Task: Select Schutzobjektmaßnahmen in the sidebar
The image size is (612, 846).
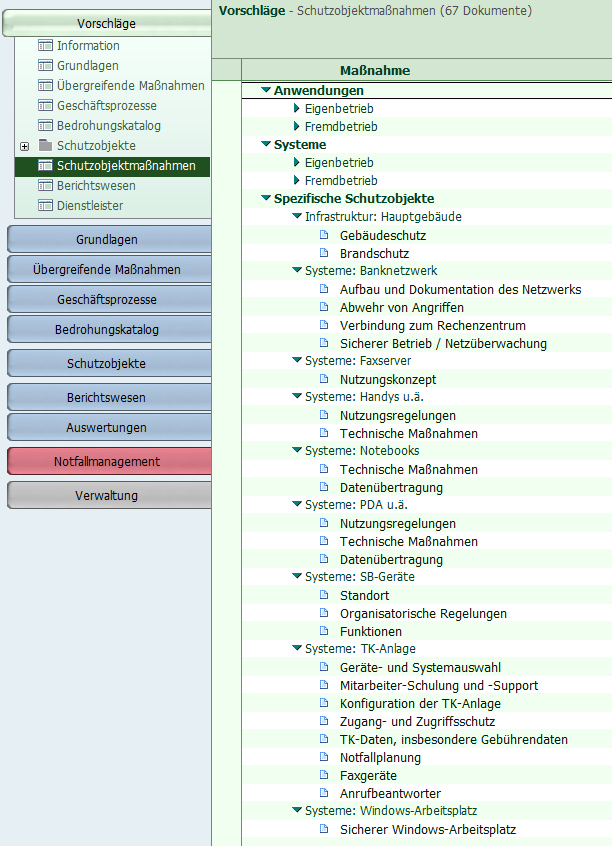Action: pyautogui.click(x=112, y=166)
